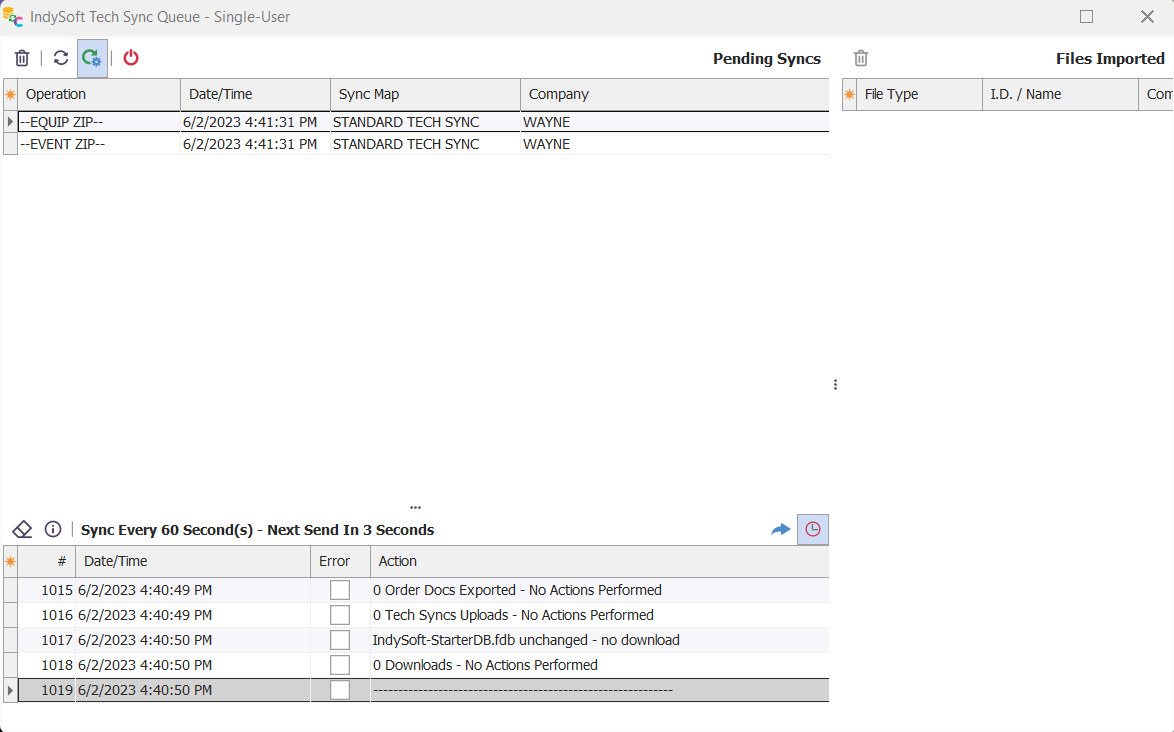Check the Error box for row 1017
The image size is (1174, 732).
(340, 640)
